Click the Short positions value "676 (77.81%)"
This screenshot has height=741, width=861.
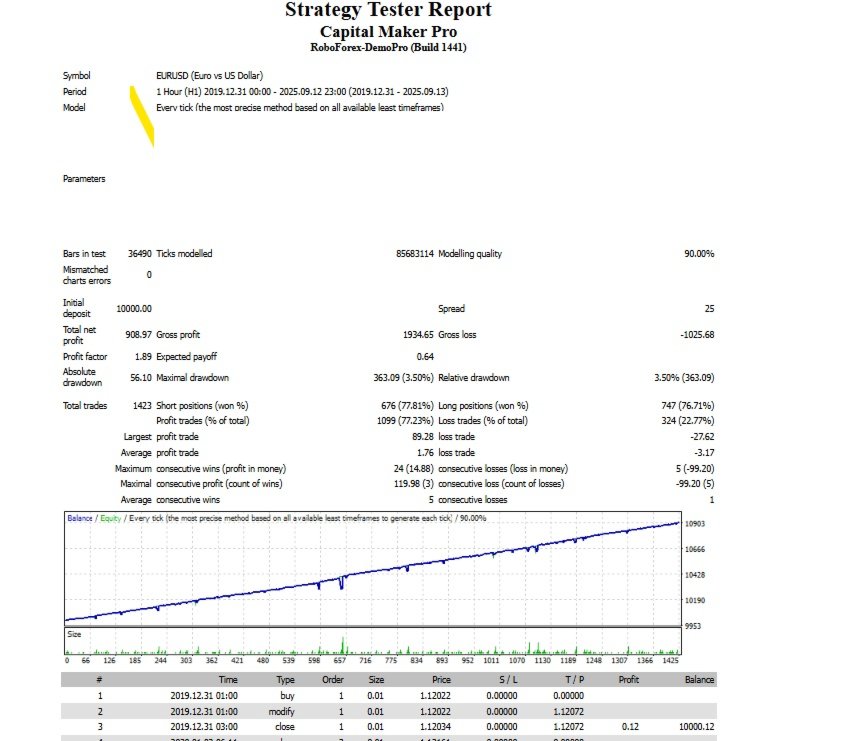point(407,406)
